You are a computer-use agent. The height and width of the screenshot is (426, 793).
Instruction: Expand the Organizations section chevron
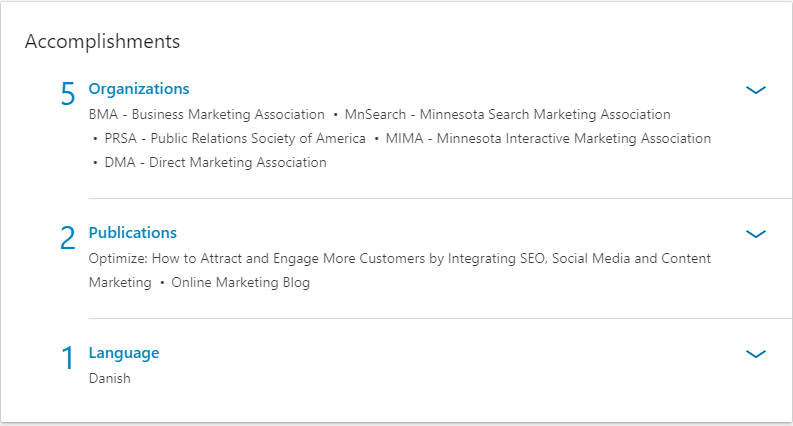(x=756, y=90)
